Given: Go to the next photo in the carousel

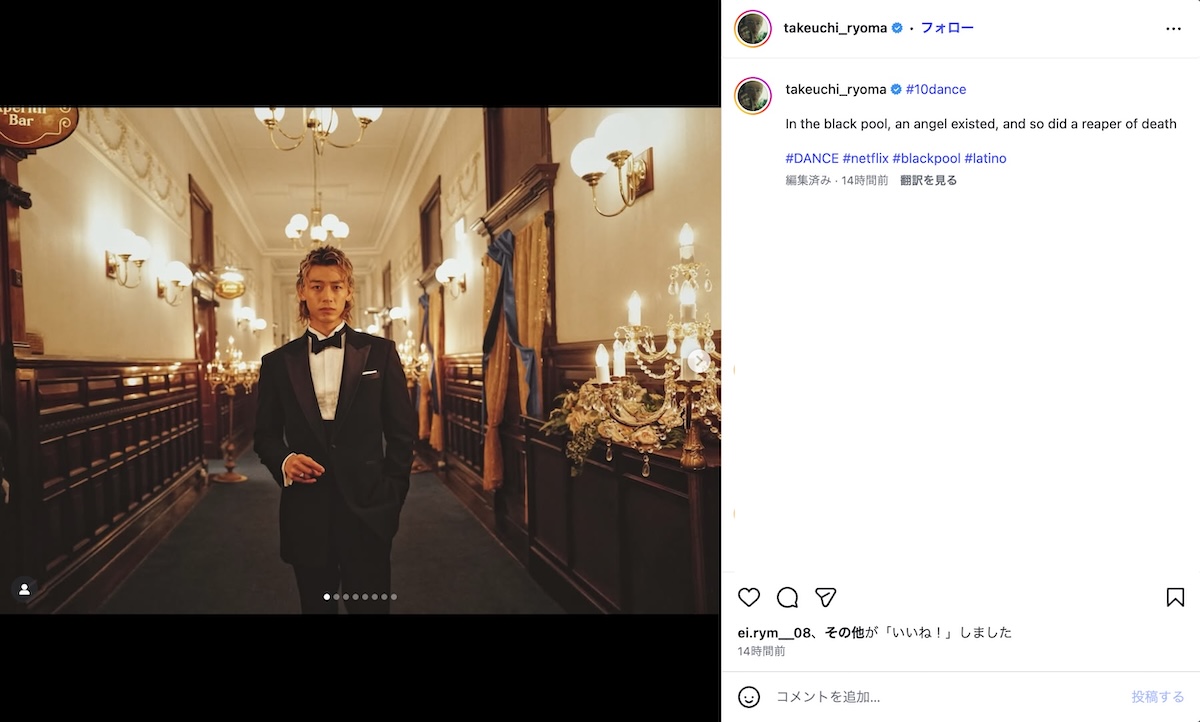Looking at the screenshot, I should click(699, 361).
